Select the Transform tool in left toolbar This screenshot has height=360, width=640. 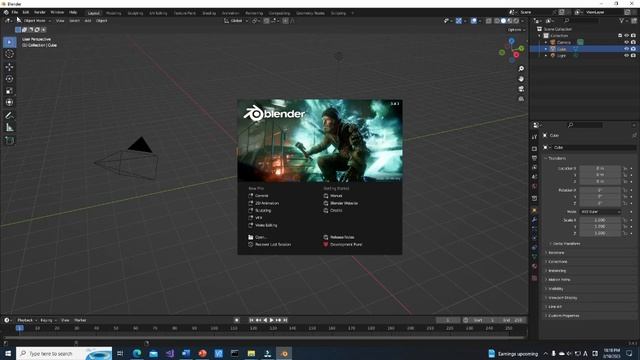pos(9,102)
